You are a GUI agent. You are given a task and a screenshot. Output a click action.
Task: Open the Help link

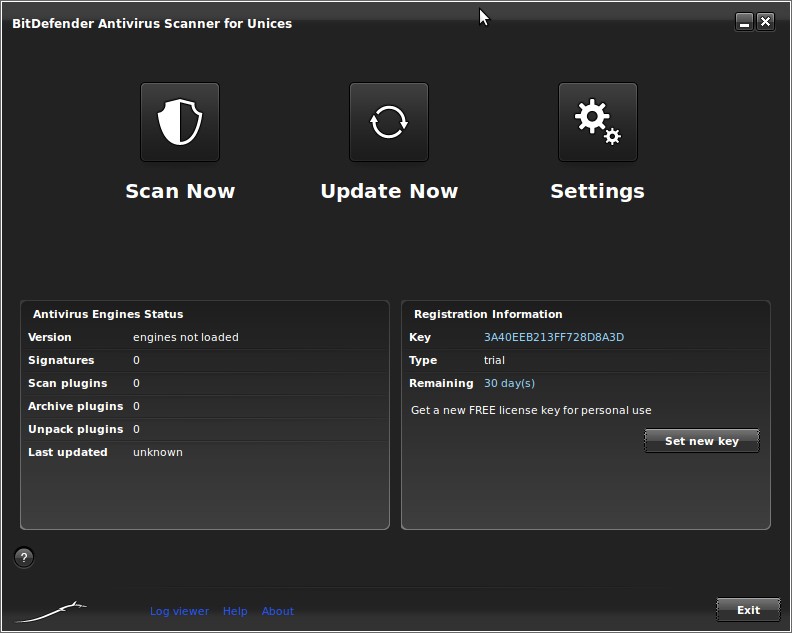(235, 611)
